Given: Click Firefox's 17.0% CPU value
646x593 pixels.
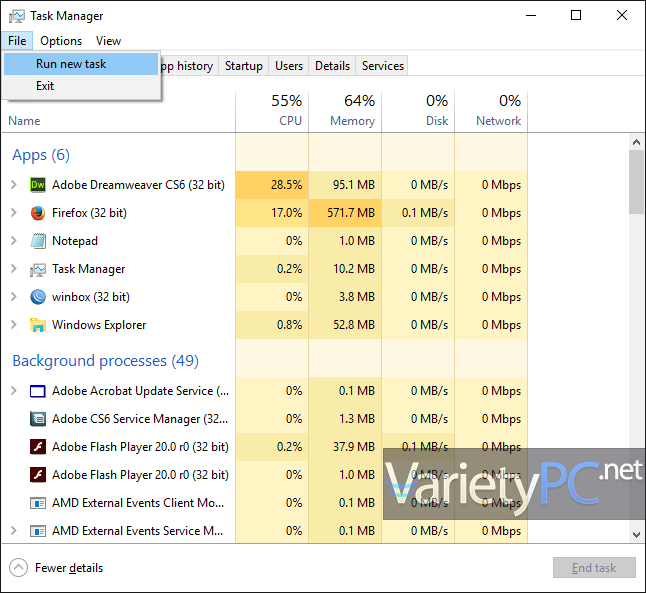Looking at the screenshot, I should 286,213.
